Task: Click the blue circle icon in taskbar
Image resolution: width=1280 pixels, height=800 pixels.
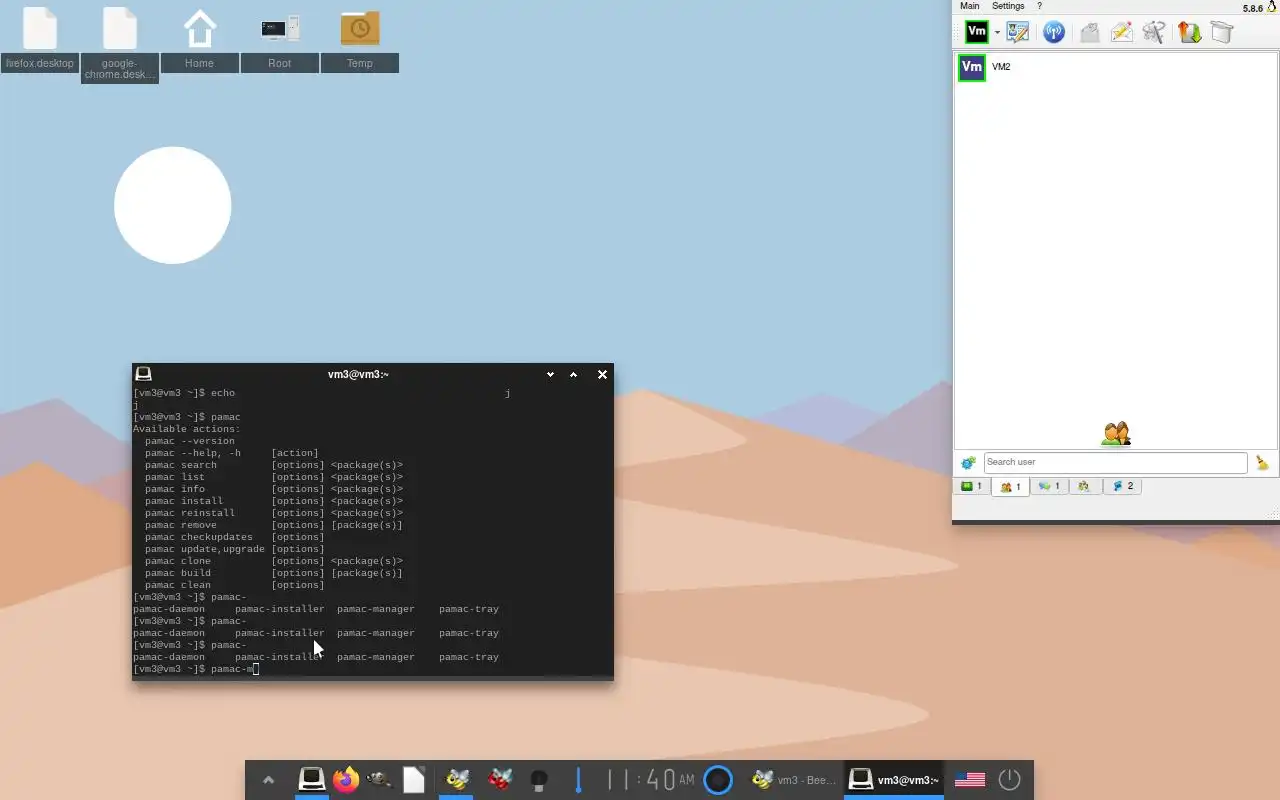Action: coord(718,779)
